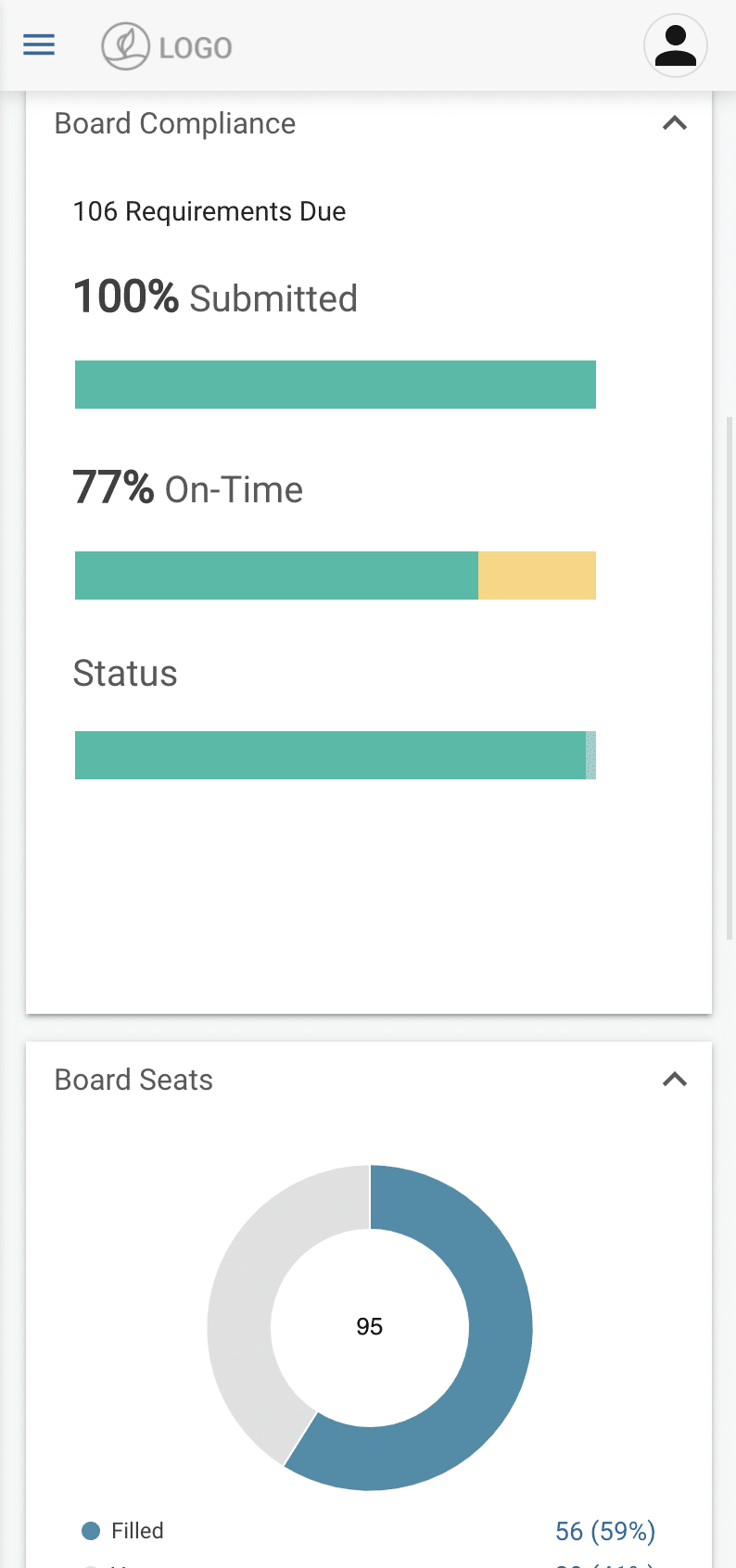Toggle the blue Filled legend dot
The width and height of the screenshot is (736, 1568).
coord(91,1531)
